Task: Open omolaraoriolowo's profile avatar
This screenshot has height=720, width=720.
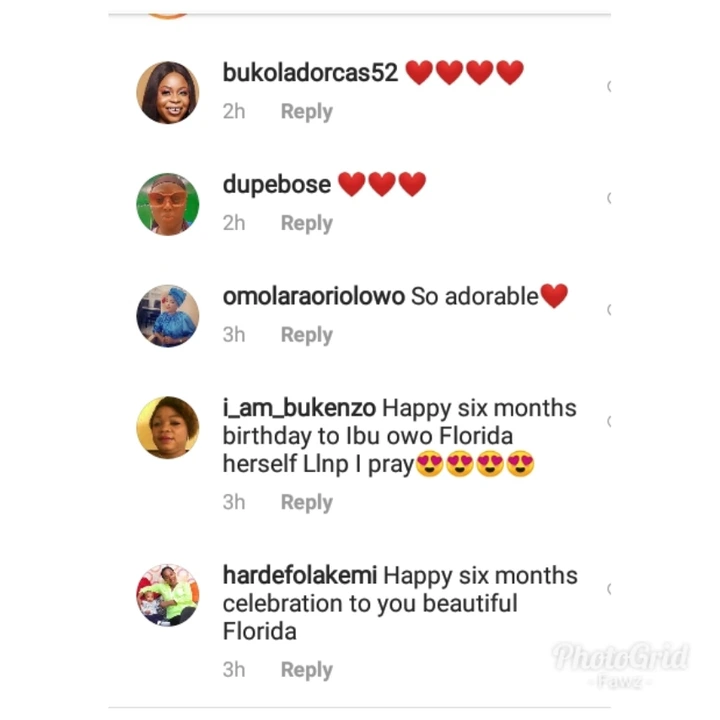Action: coord(168,315)
